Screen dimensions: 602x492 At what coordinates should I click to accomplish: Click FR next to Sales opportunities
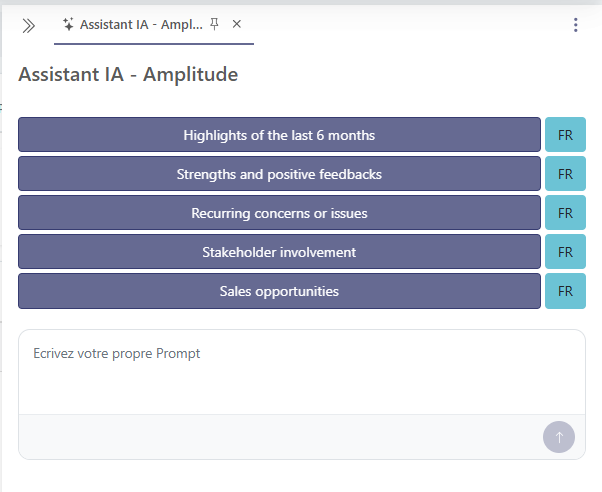(565, 291)
